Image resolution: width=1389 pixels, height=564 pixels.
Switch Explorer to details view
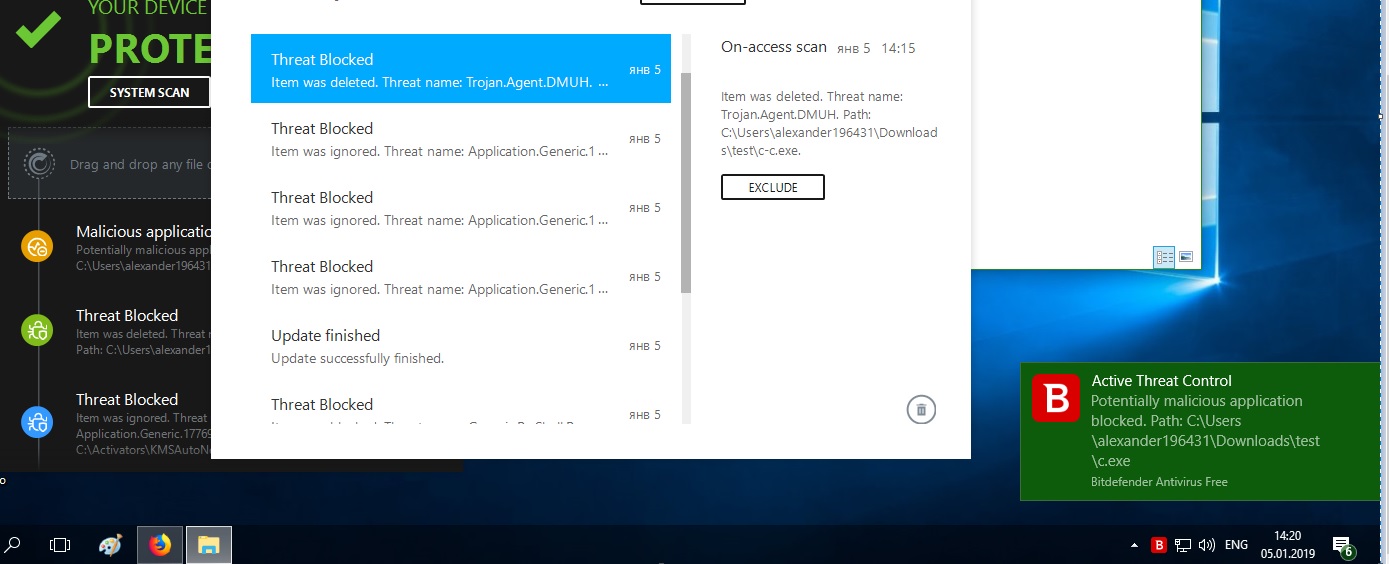(1164, 257)
